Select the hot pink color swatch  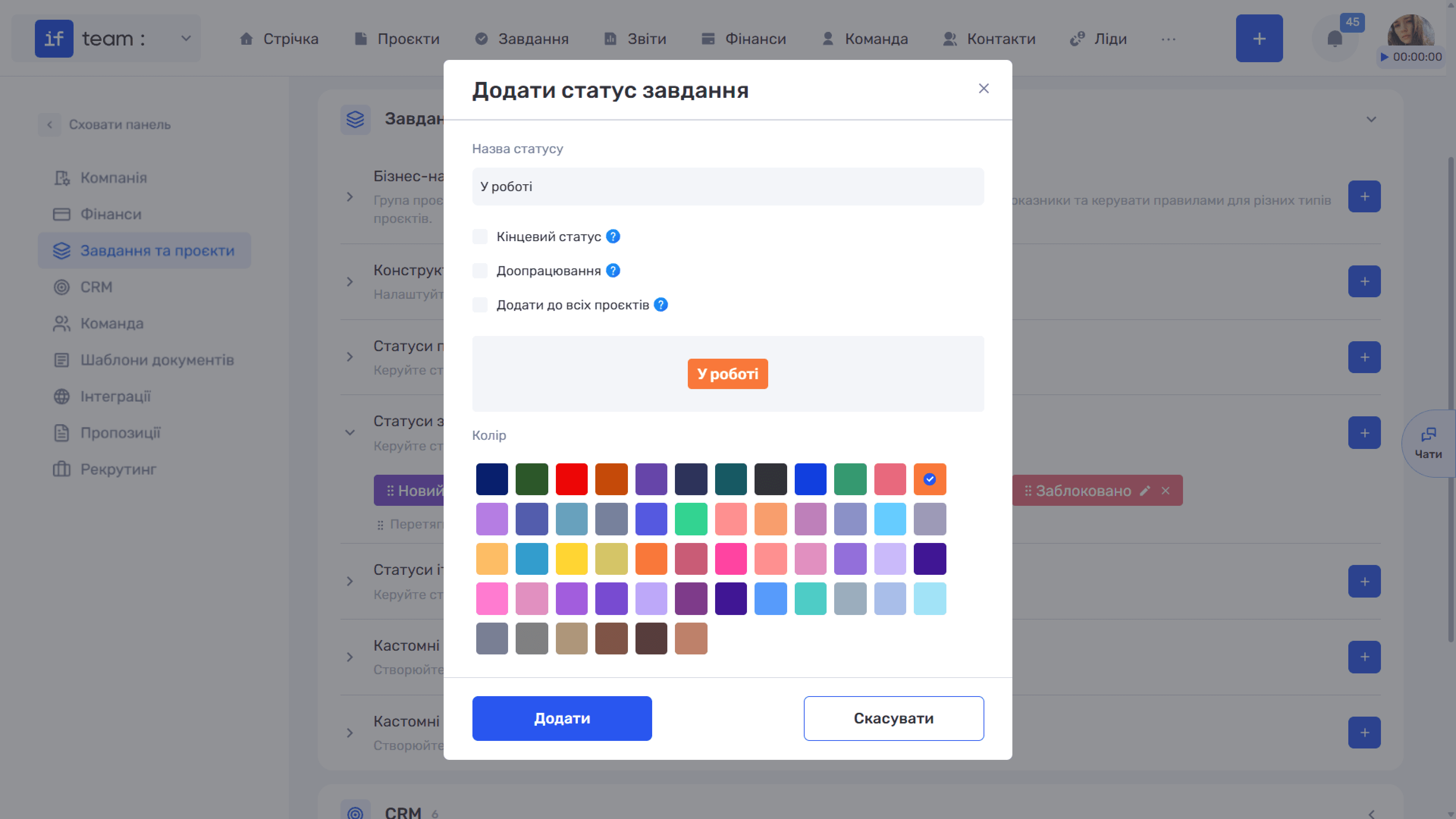pos(731,559)
